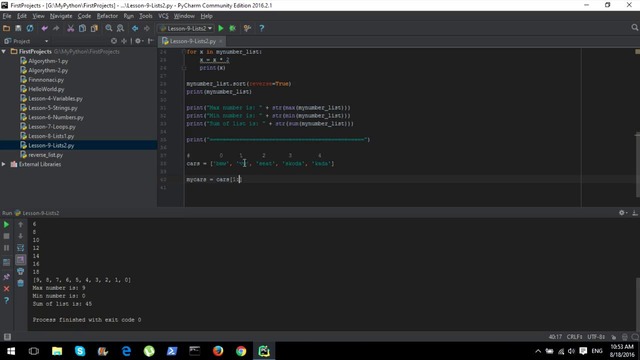The width and height of the screenshot is (640, 360).
Task: Click the Open folder toolbar icon
Action: 6,28
